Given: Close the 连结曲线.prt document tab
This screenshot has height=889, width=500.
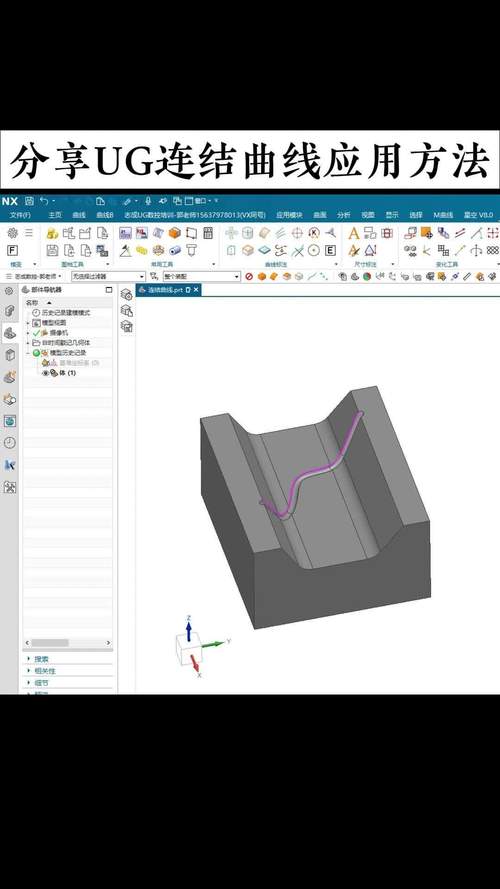Looking at the screenshot, I should 196,290.
